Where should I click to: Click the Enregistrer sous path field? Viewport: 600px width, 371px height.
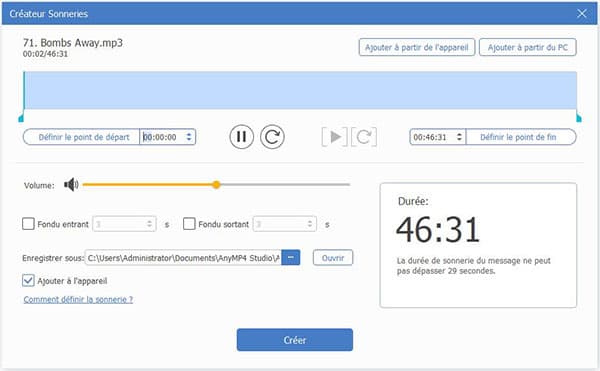click(x=183, y=257)
